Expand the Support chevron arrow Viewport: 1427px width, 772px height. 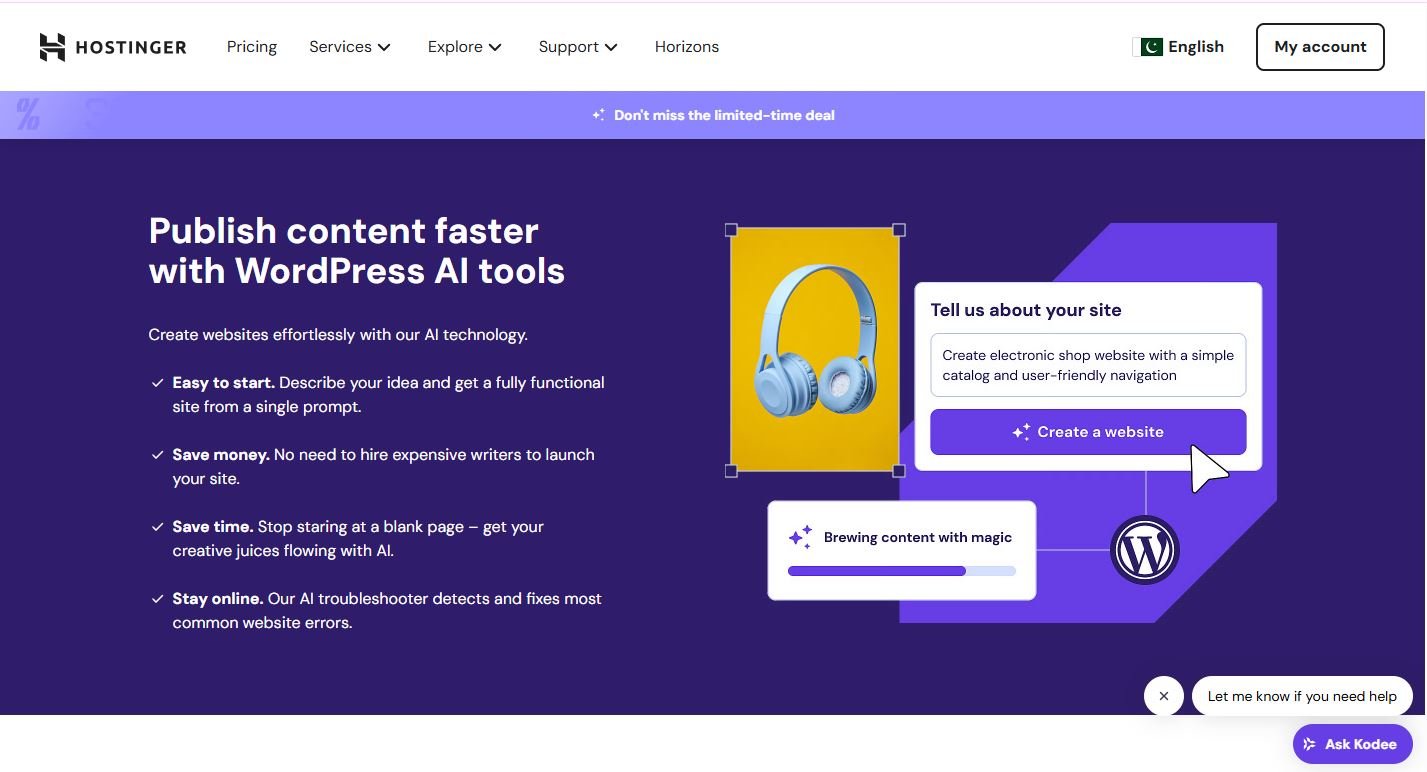(x=611, y=47)
